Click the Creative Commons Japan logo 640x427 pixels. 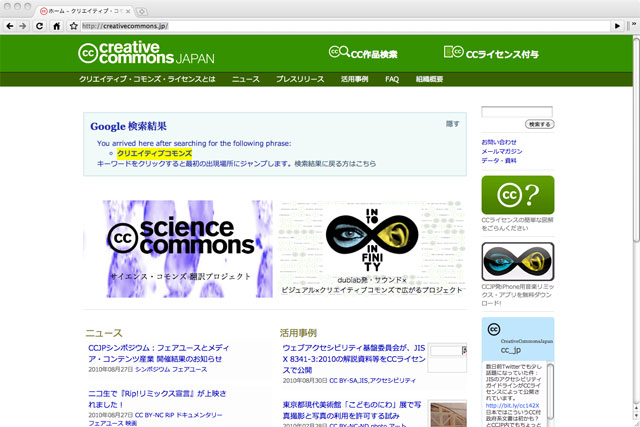146,53
